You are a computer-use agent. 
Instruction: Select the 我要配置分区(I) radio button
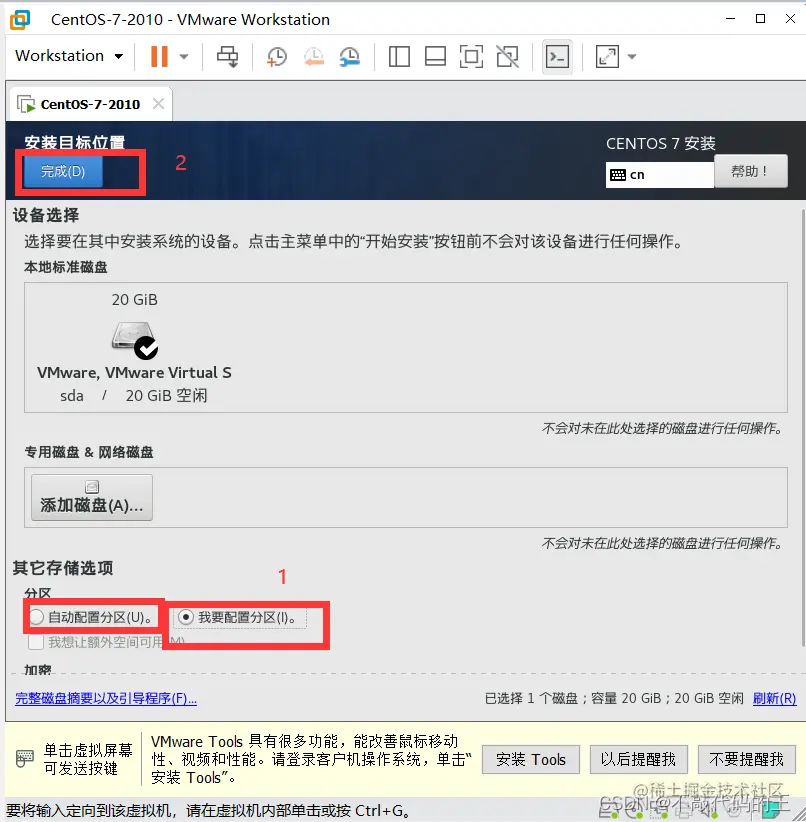tap(186, 617)
